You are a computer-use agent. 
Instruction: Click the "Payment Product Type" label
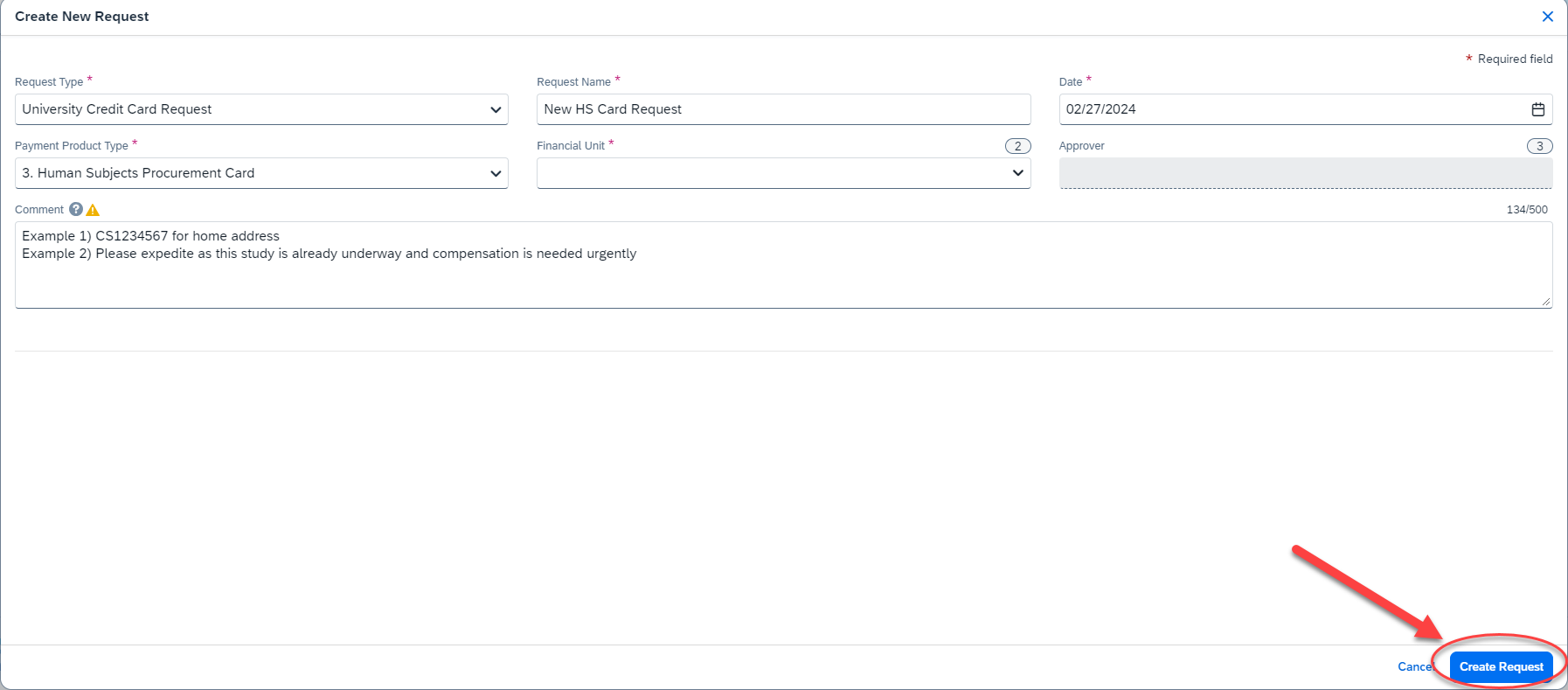(x=72, y=146)
